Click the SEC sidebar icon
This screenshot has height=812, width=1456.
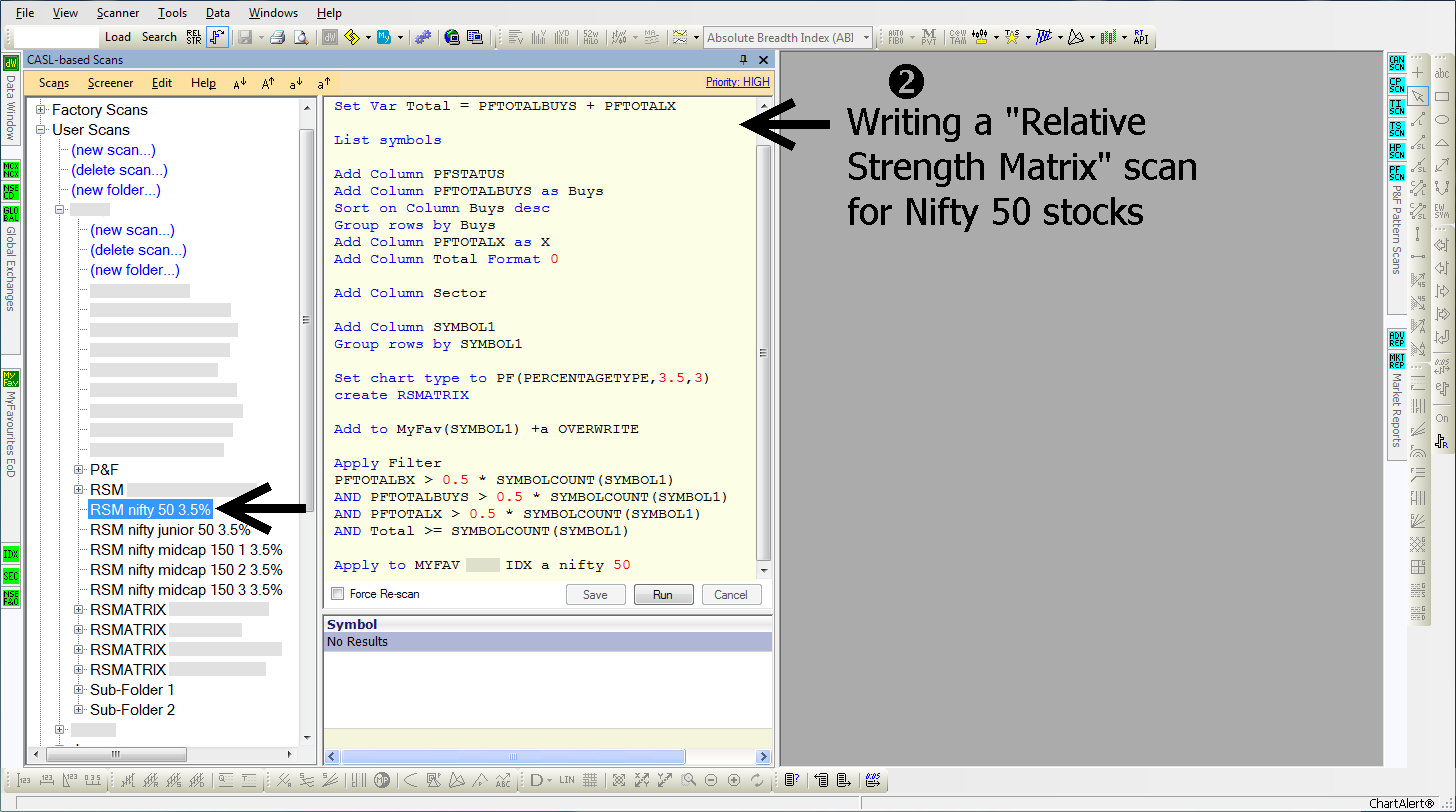click(11, 576)
